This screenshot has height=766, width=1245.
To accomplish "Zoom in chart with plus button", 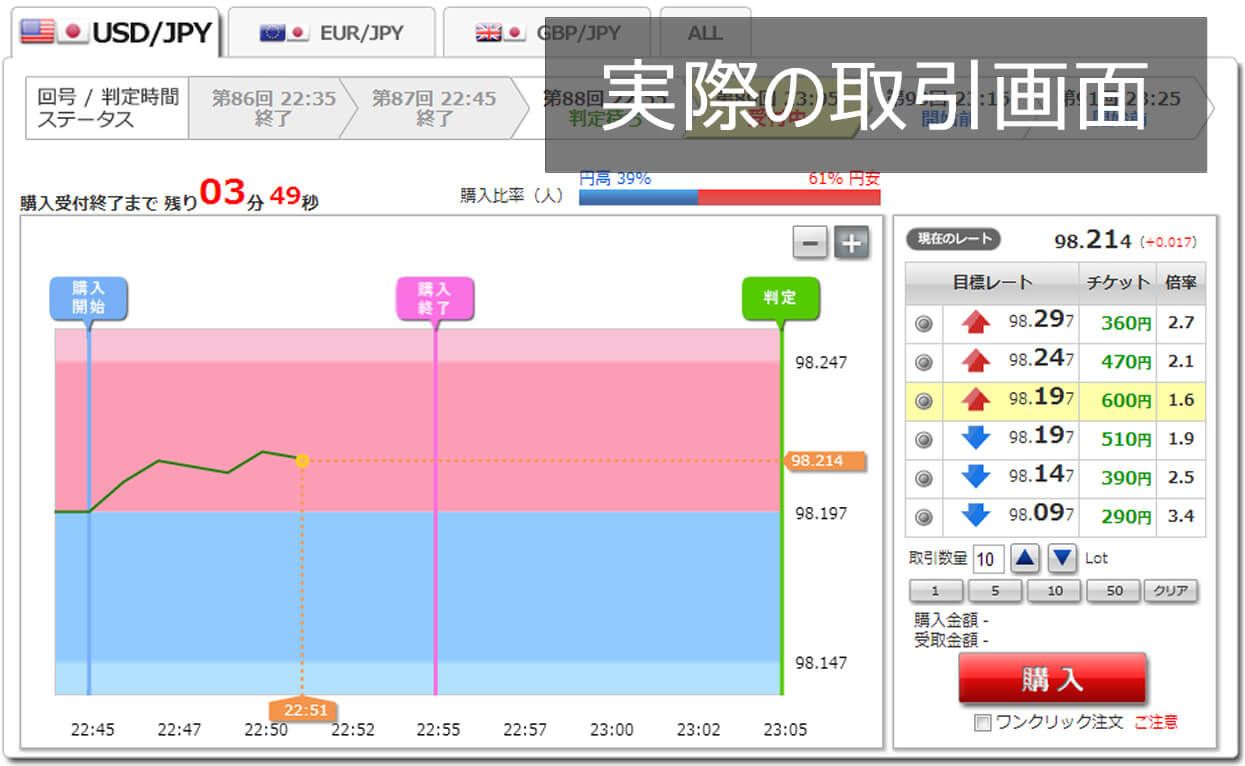I will [x=852, y=243].
